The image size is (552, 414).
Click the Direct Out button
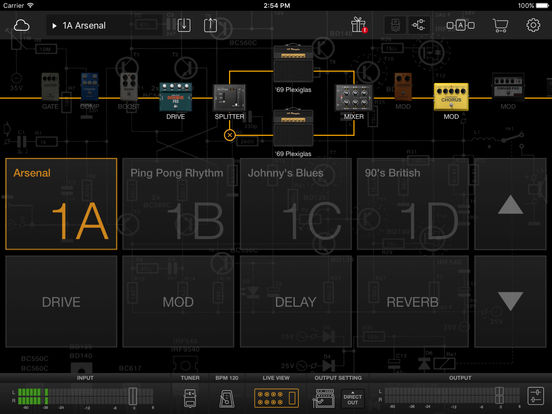pos(353,399)
